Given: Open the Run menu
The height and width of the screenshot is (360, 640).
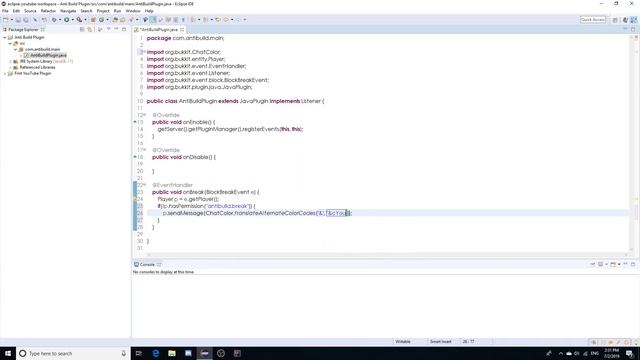Looking at the screenshot, I should tap(117, 11).
